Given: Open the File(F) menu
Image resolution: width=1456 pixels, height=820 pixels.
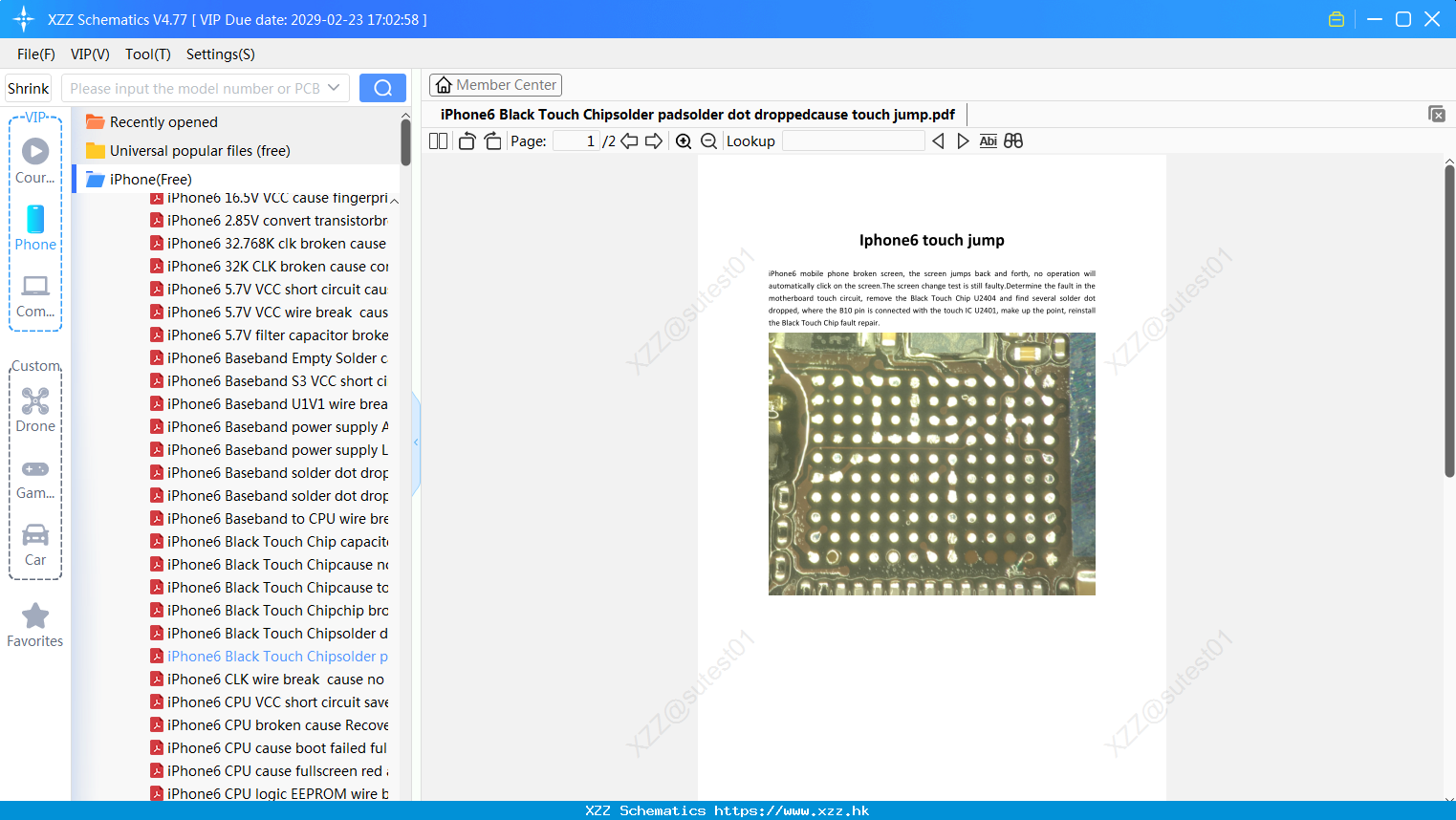Looking at the screenshot, I should 36,54.
